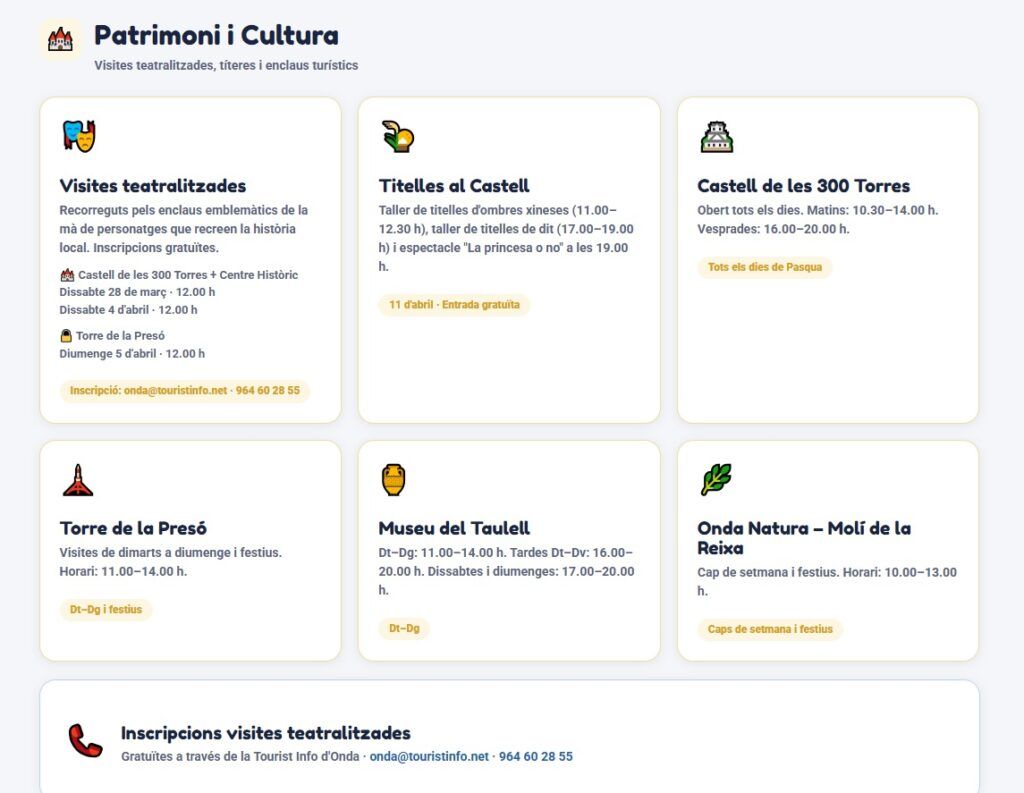Click the '11 d'abril · Entrada gratuïta' tag
Viewport: 1024px width, 793px height.
pyautogui.click(x=454, y=305)
